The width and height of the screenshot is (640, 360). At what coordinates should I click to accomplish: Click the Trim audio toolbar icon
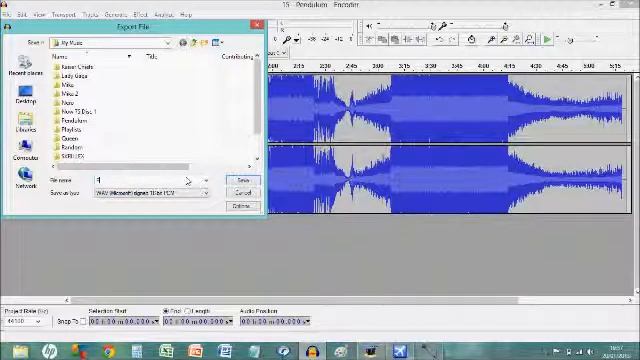coord(407,39)
